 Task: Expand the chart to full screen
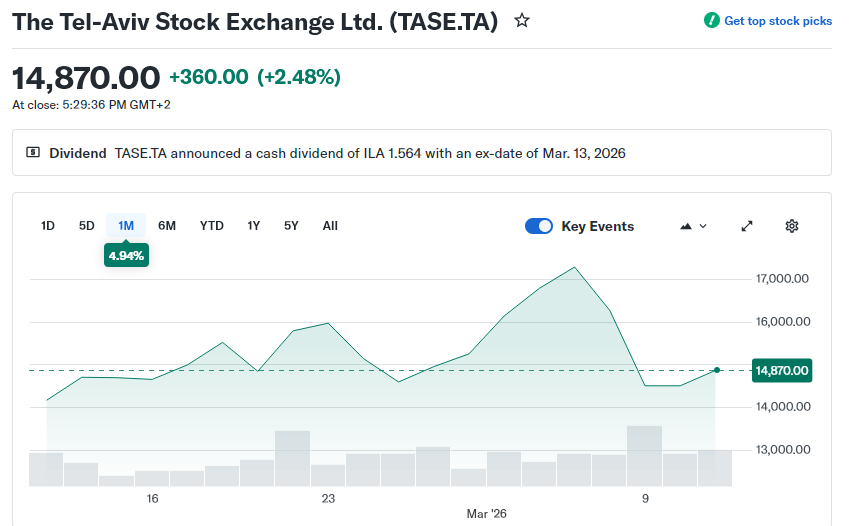click(747, 226)
